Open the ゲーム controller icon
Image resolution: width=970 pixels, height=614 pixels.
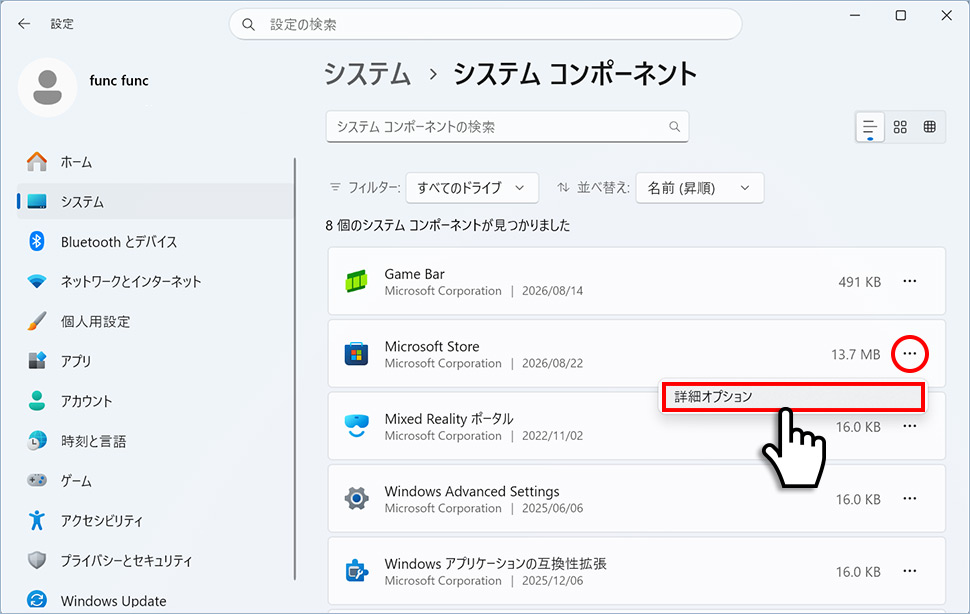[x=37, y=480]
